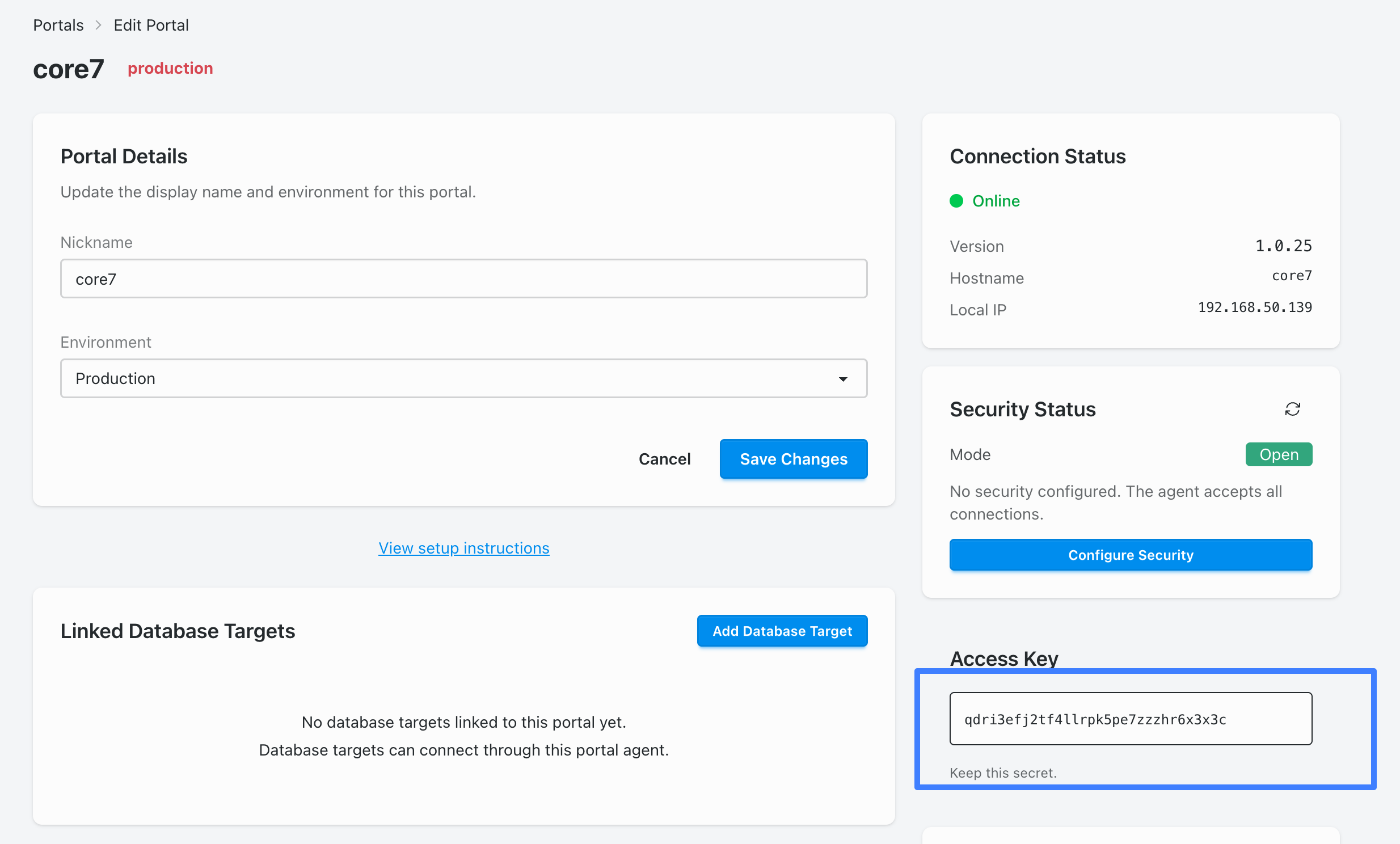Screen dimensions: 1400x844
Task: Click the refresh icon in Security Status
Action: tap(1294, 409)
